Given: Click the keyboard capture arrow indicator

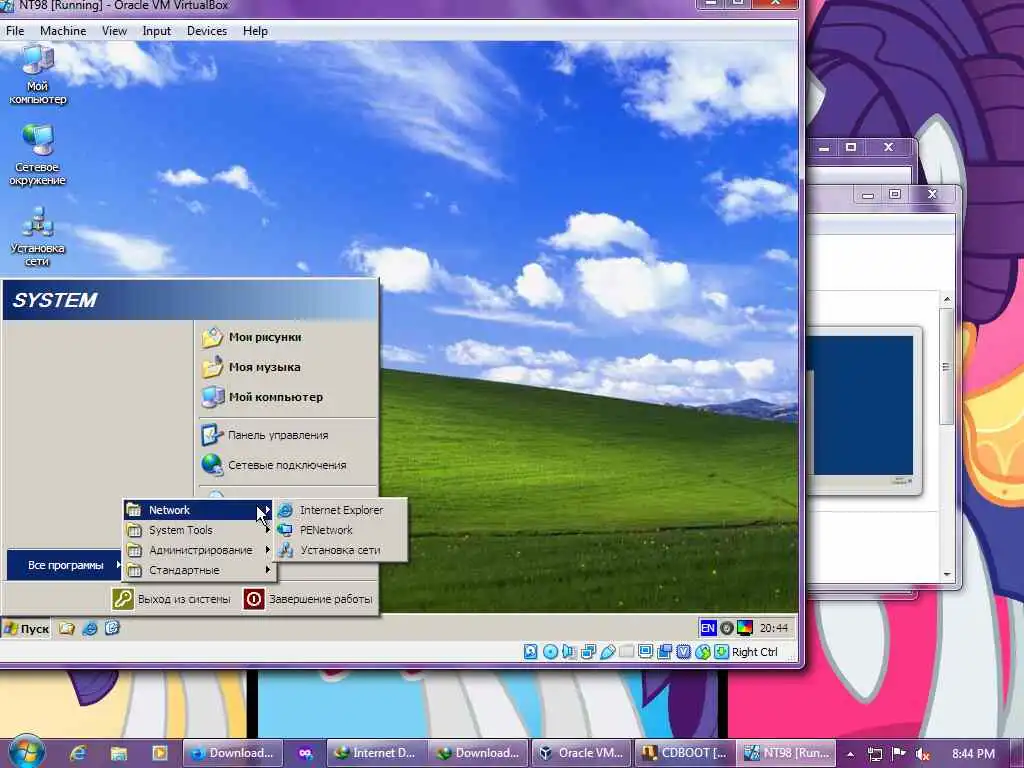Looking at the screenshot, I should tap(721, 652).
